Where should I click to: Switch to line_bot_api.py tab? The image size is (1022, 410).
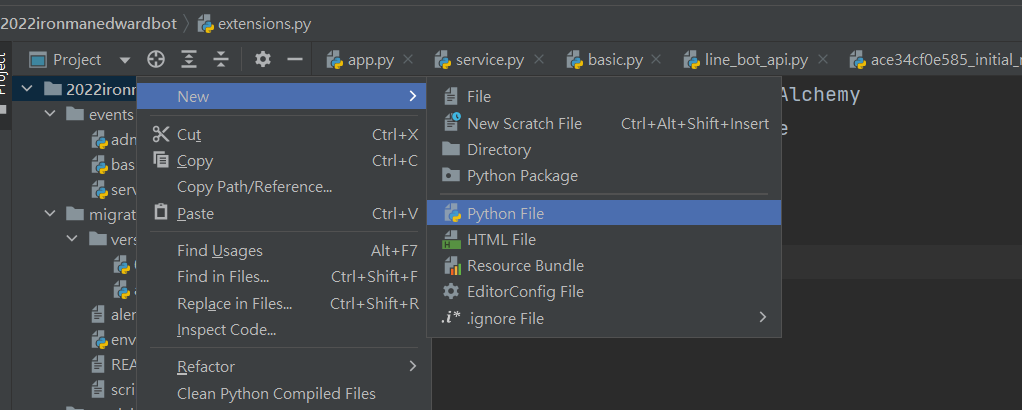click(x=755, y=60)
